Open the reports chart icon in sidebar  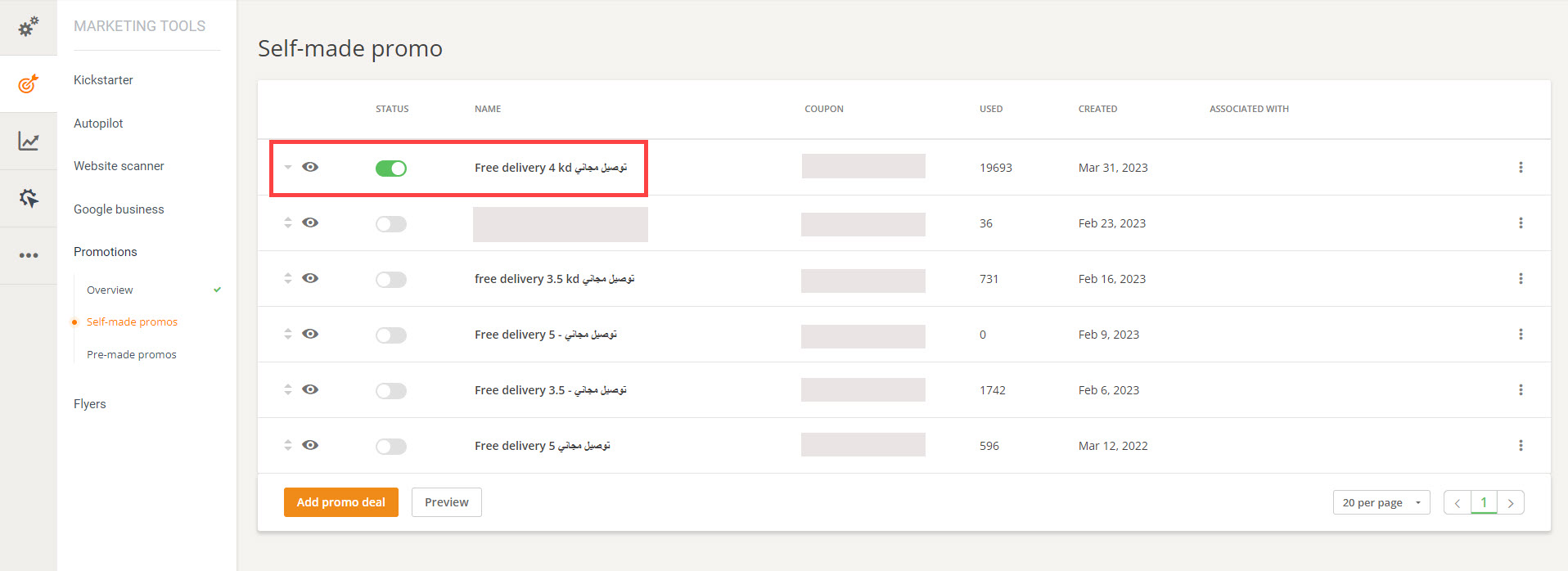(29, 142)
